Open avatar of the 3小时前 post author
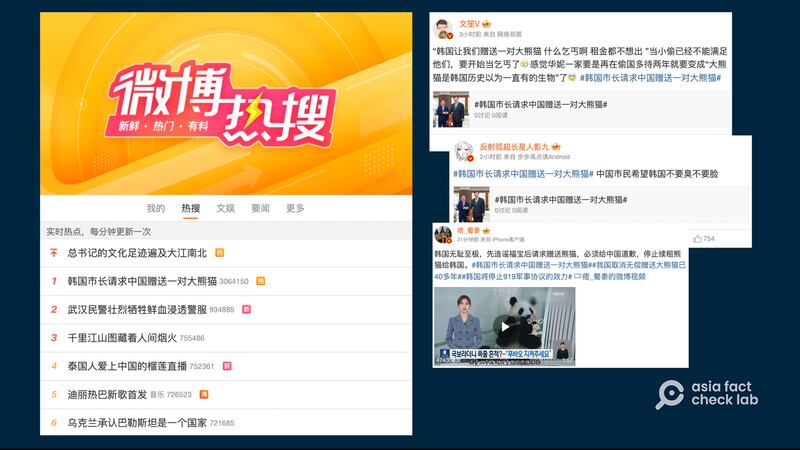This screenshot has height=450, width=800. tap(443, 29)
